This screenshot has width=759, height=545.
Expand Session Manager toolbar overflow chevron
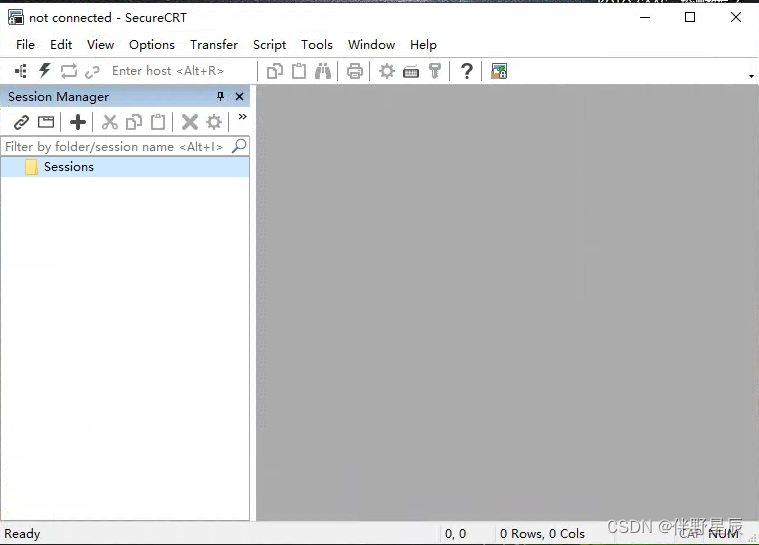(x=243, y=117)
